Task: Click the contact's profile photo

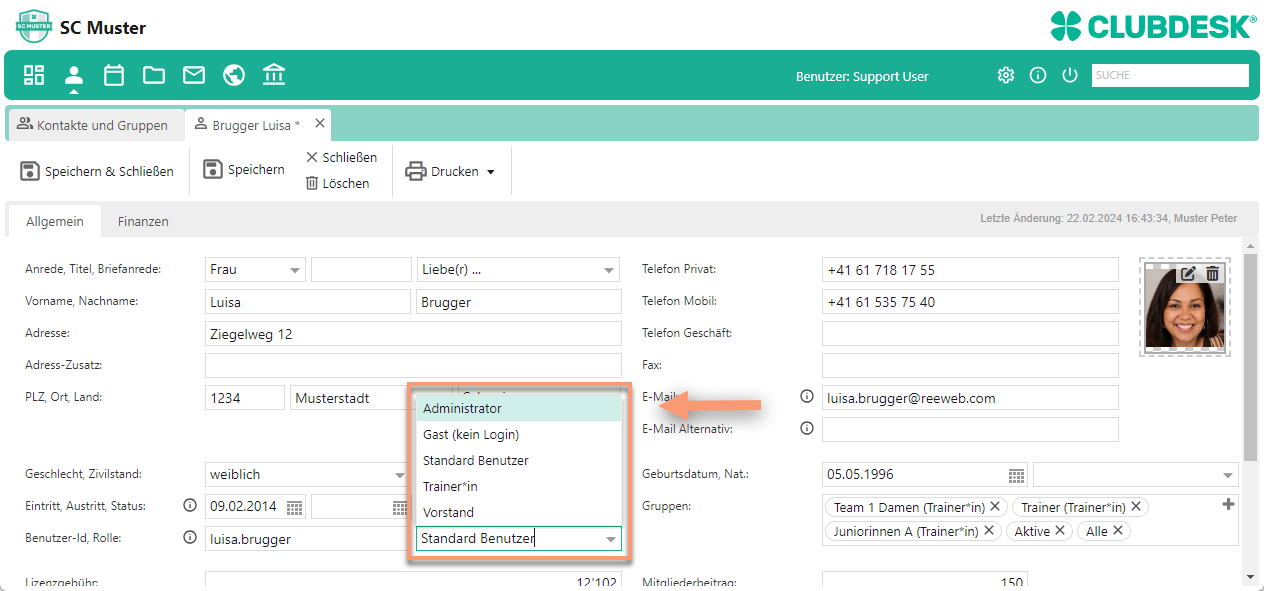Action: [x=1185, y=308]
